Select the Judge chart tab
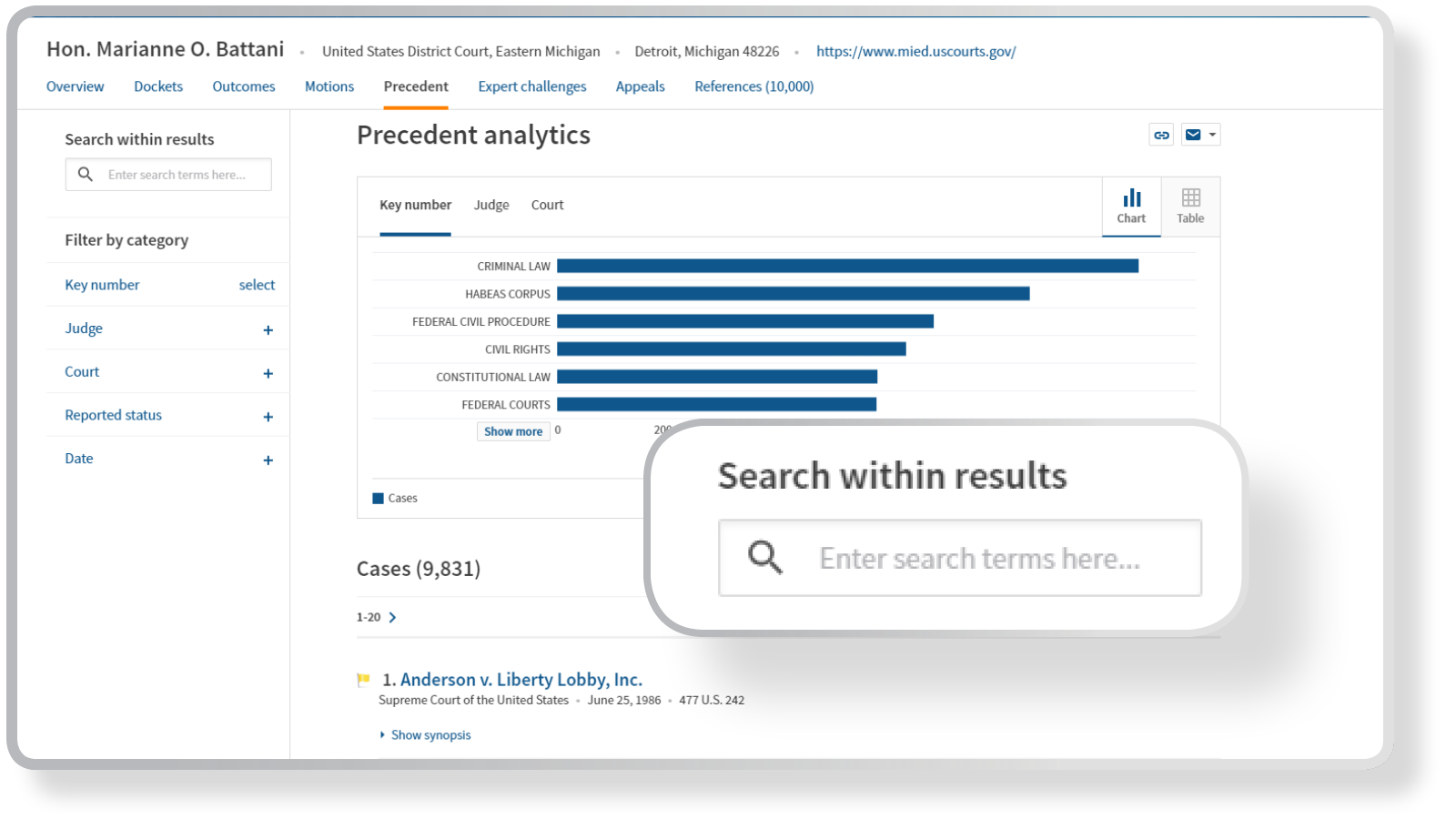The width and height of the screenshot is (1456, 819). pyautogui.click(x=491, y=206)
